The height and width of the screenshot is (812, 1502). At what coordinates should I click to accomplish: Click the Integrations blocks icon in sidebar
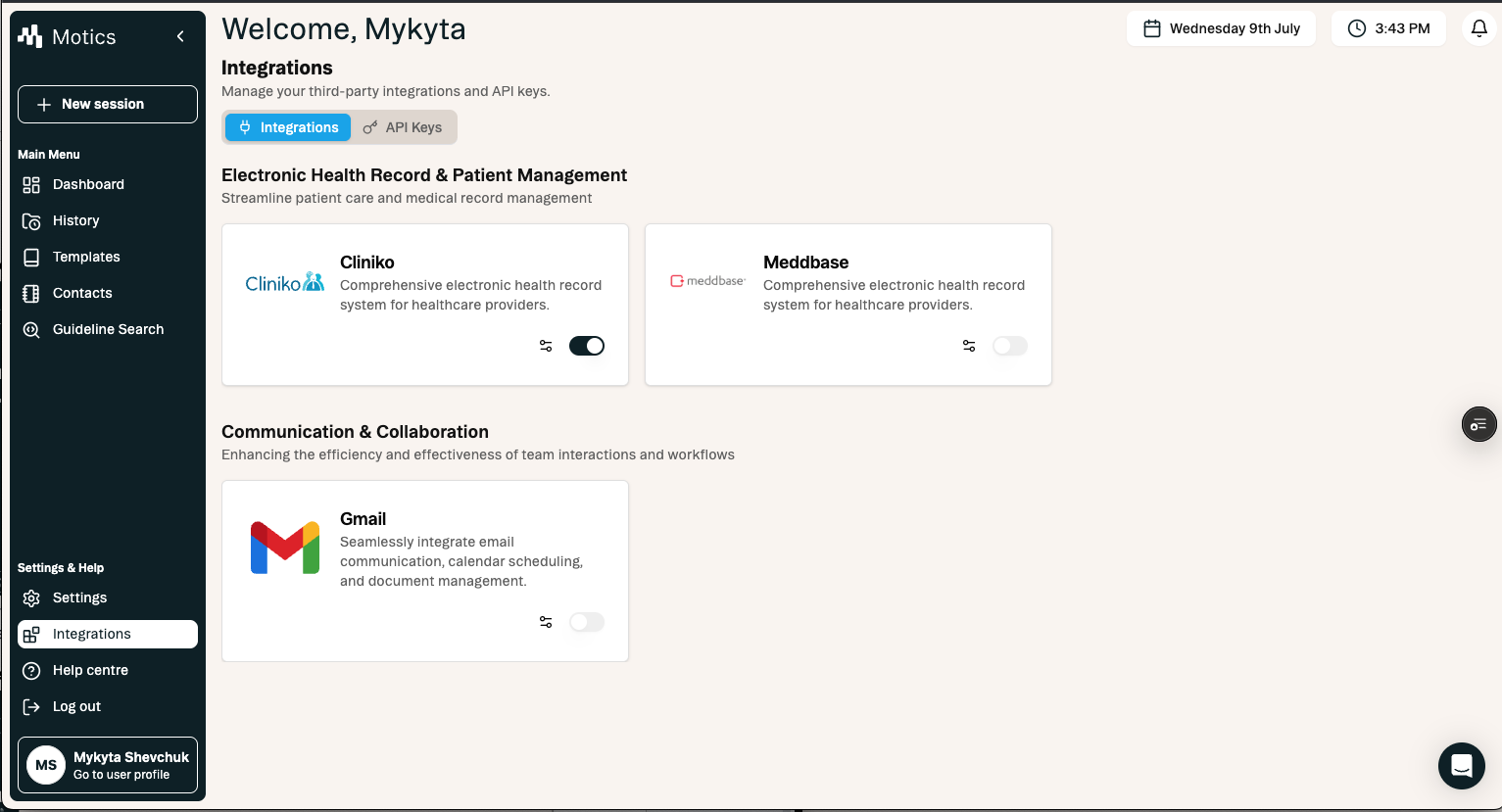pos(31,634)
